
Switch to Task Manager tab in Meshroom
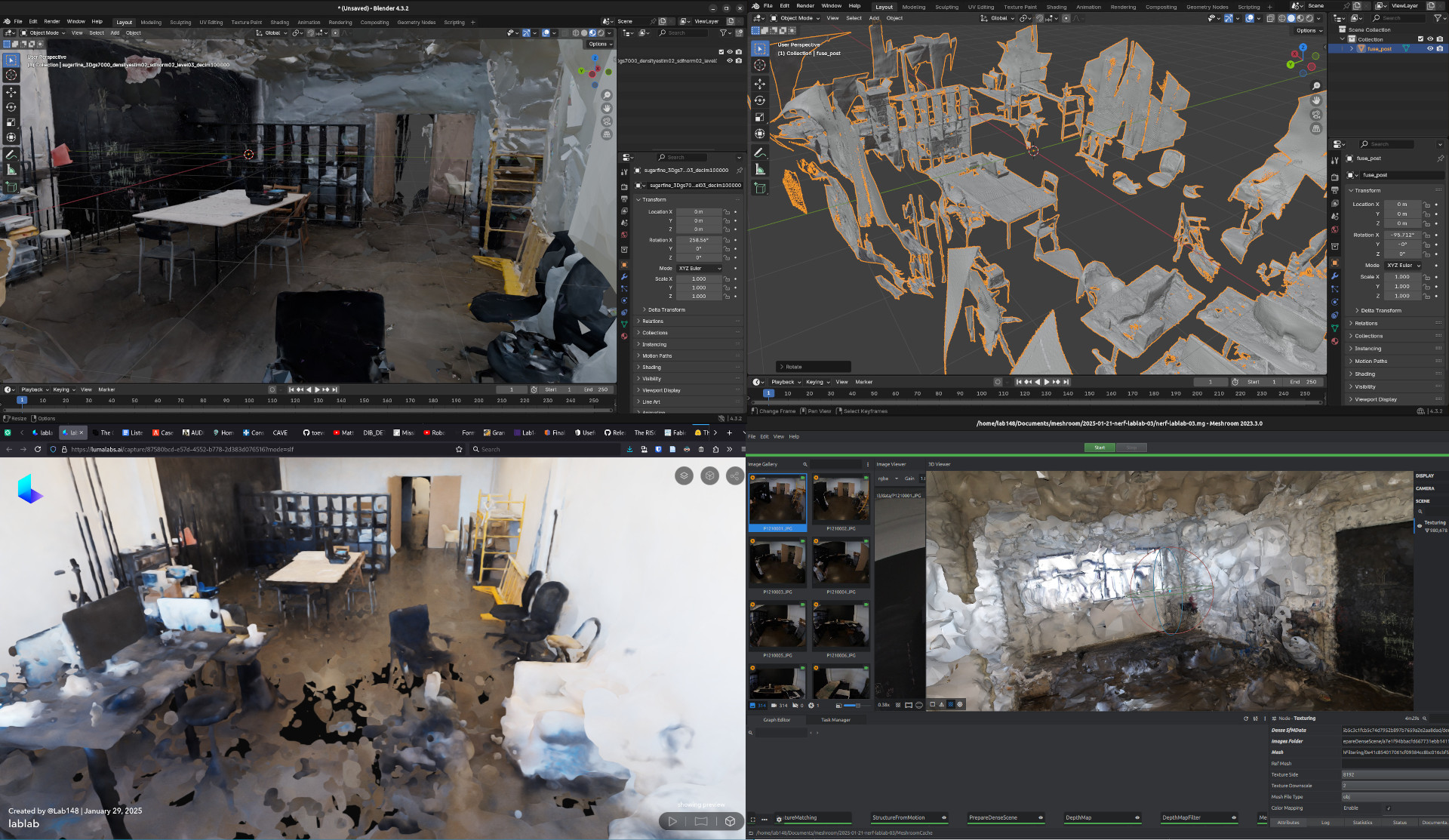click(835, 720)
